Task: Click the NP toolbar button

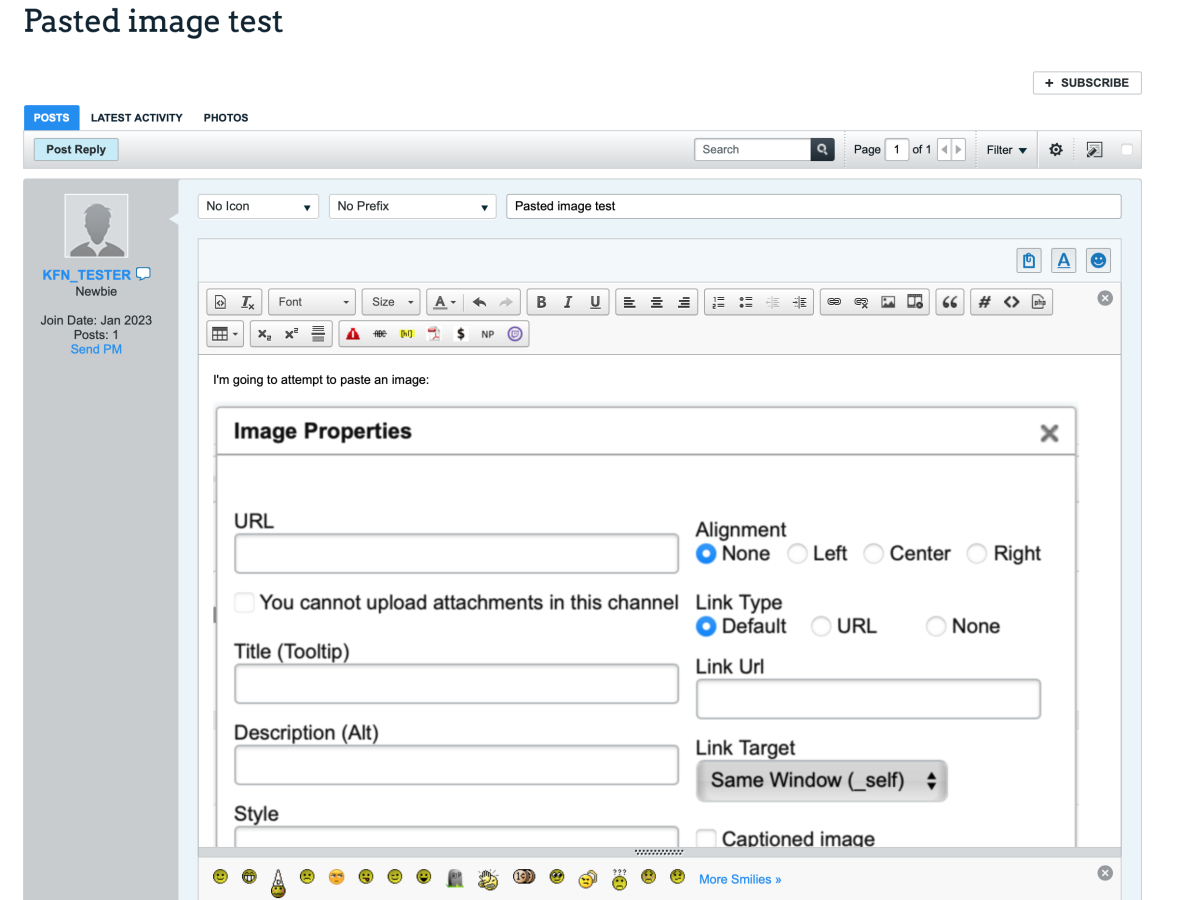Action: (488, 334)
